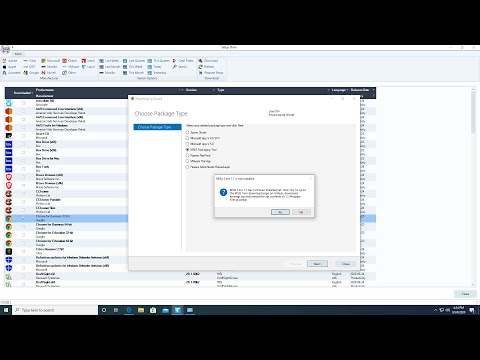Screen dimensions: 480x360
Task: Show items from Last Week
Action: 109,61
